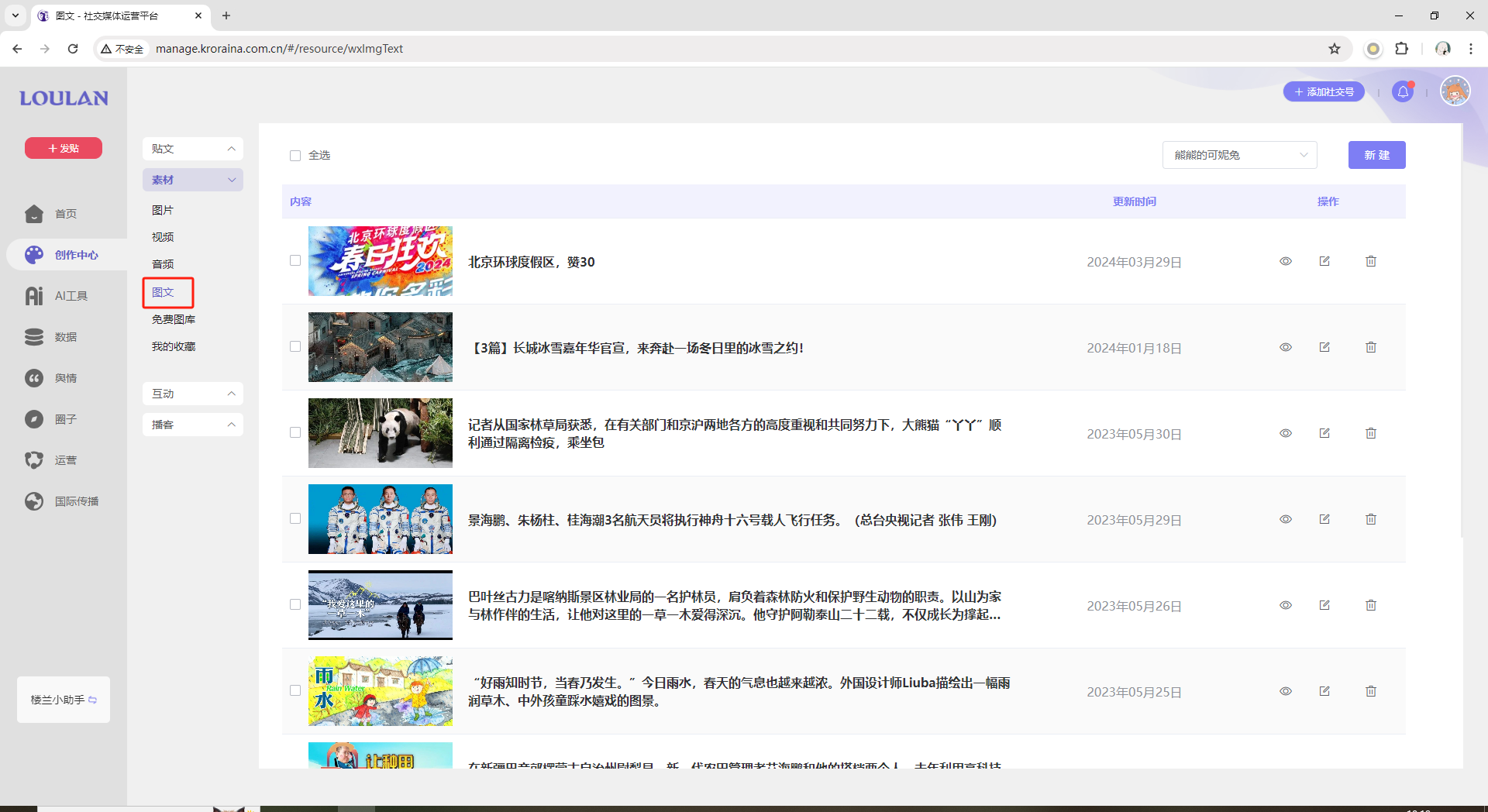
Task: Preview the 好雨知时节 article via eye icon
Action: tap(1286, 691)
